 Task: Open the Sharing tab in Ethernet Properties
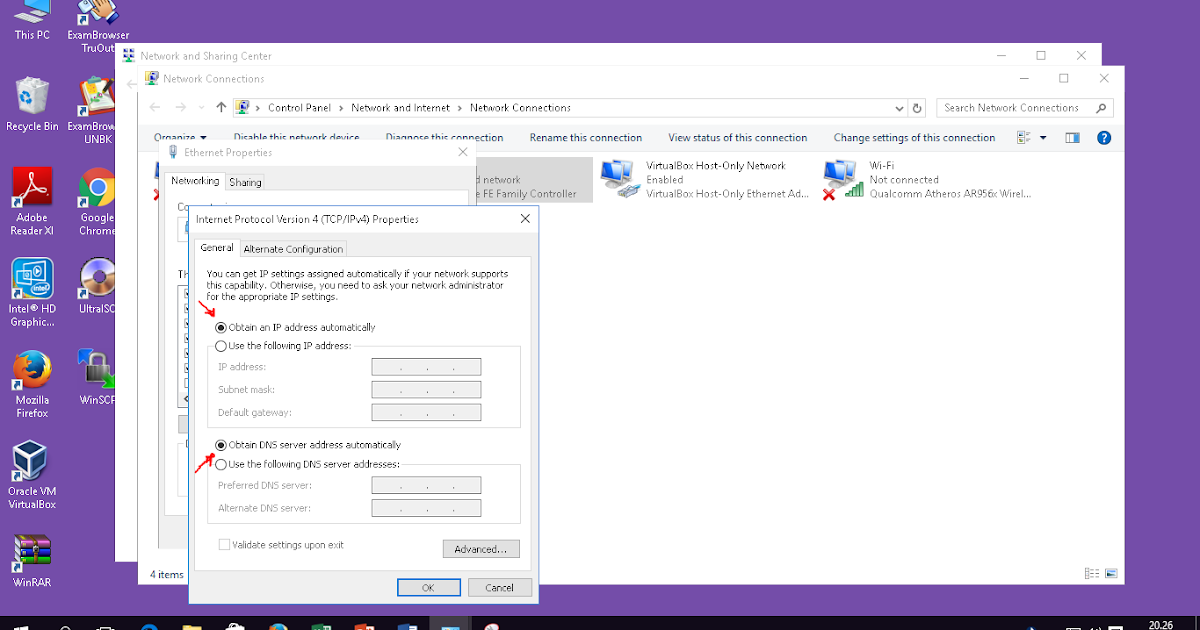(244, 181)
